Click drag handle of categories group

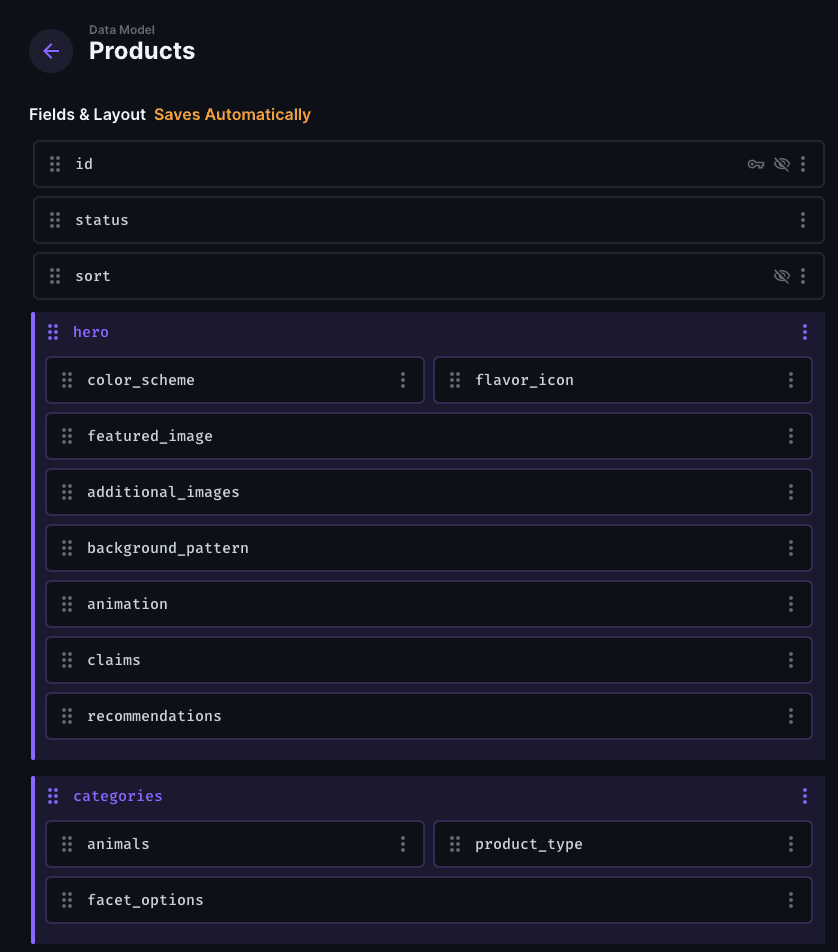[53, 796]
